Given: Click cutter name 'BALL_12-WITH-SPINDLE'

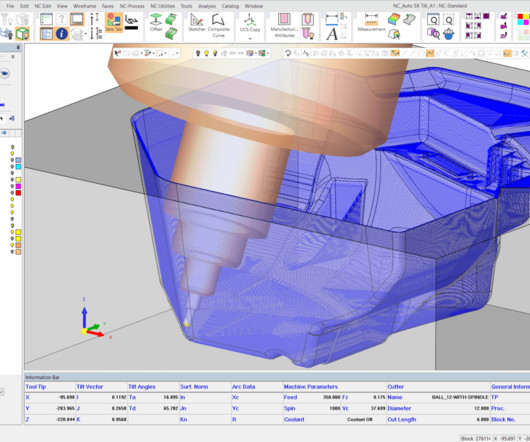Looking at the screenshot, I should pos(460,397).
